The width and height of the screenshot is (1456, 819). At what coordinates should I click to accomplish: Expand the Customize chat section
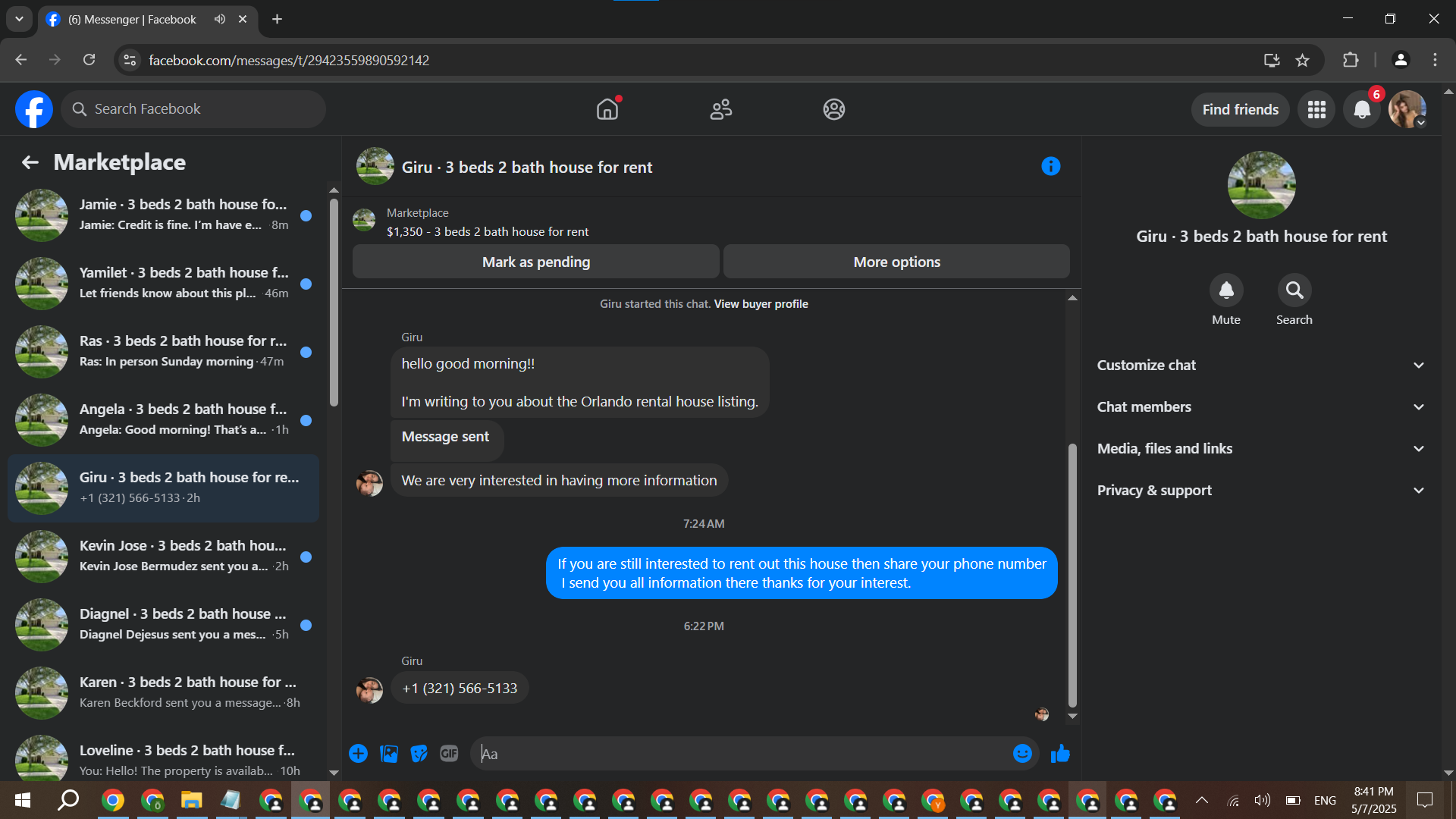(1260, 365)
